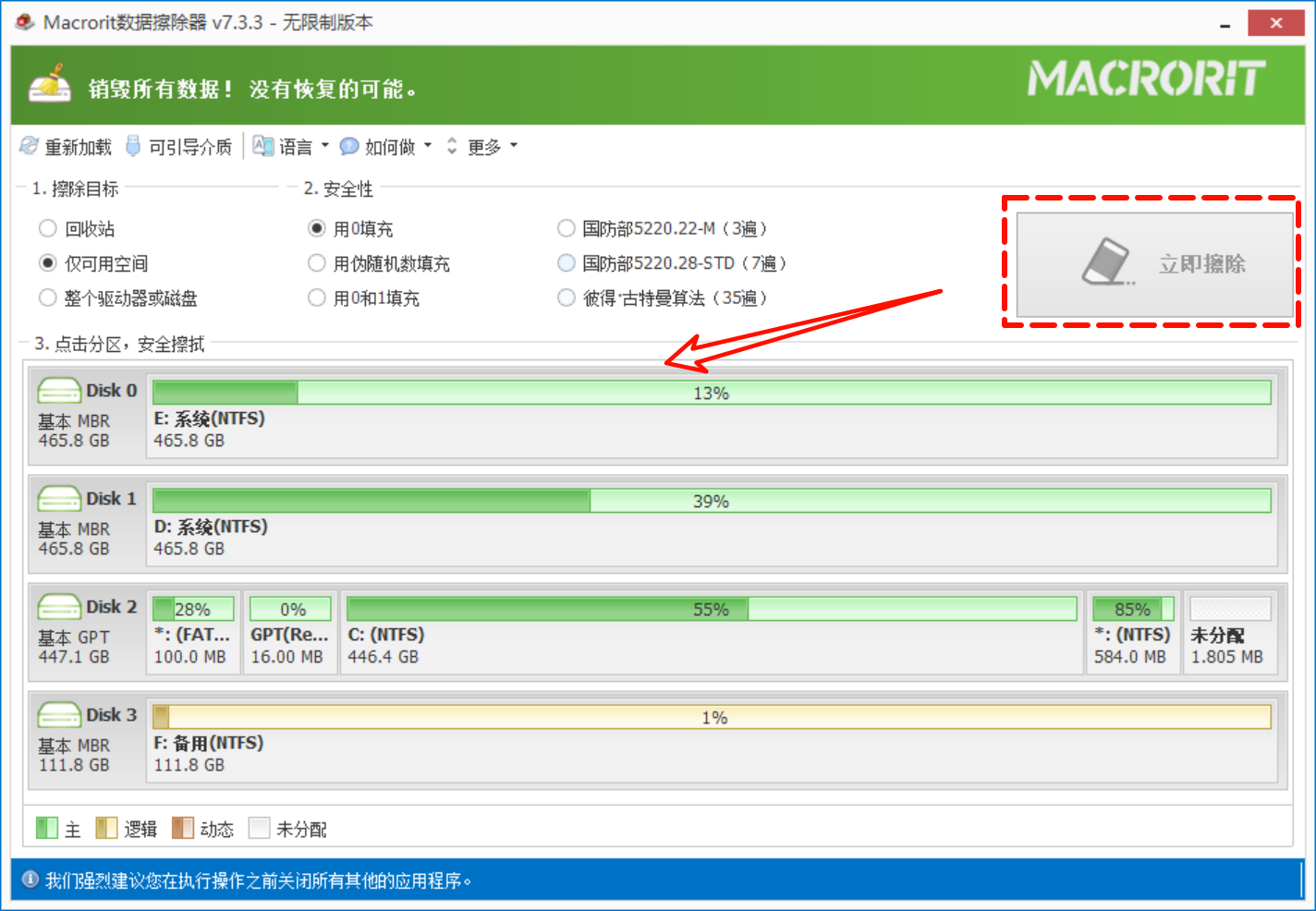Image resolution: width=1316 pixels, height=911 pixels.
Task: Open the more (更多) dropdown arrow
Action: pos(514,145)
